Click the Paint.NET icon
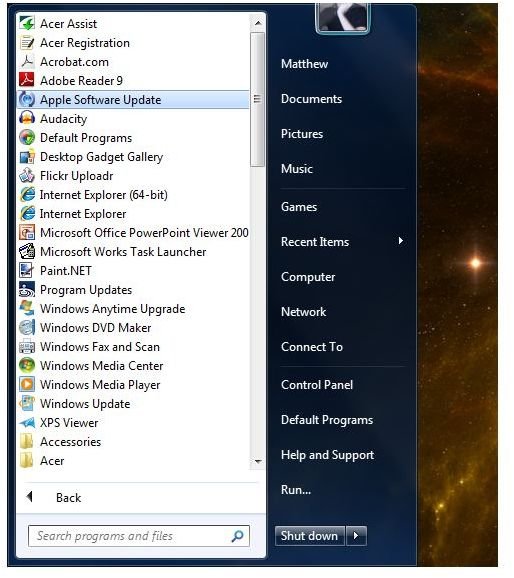 (27, 271)
